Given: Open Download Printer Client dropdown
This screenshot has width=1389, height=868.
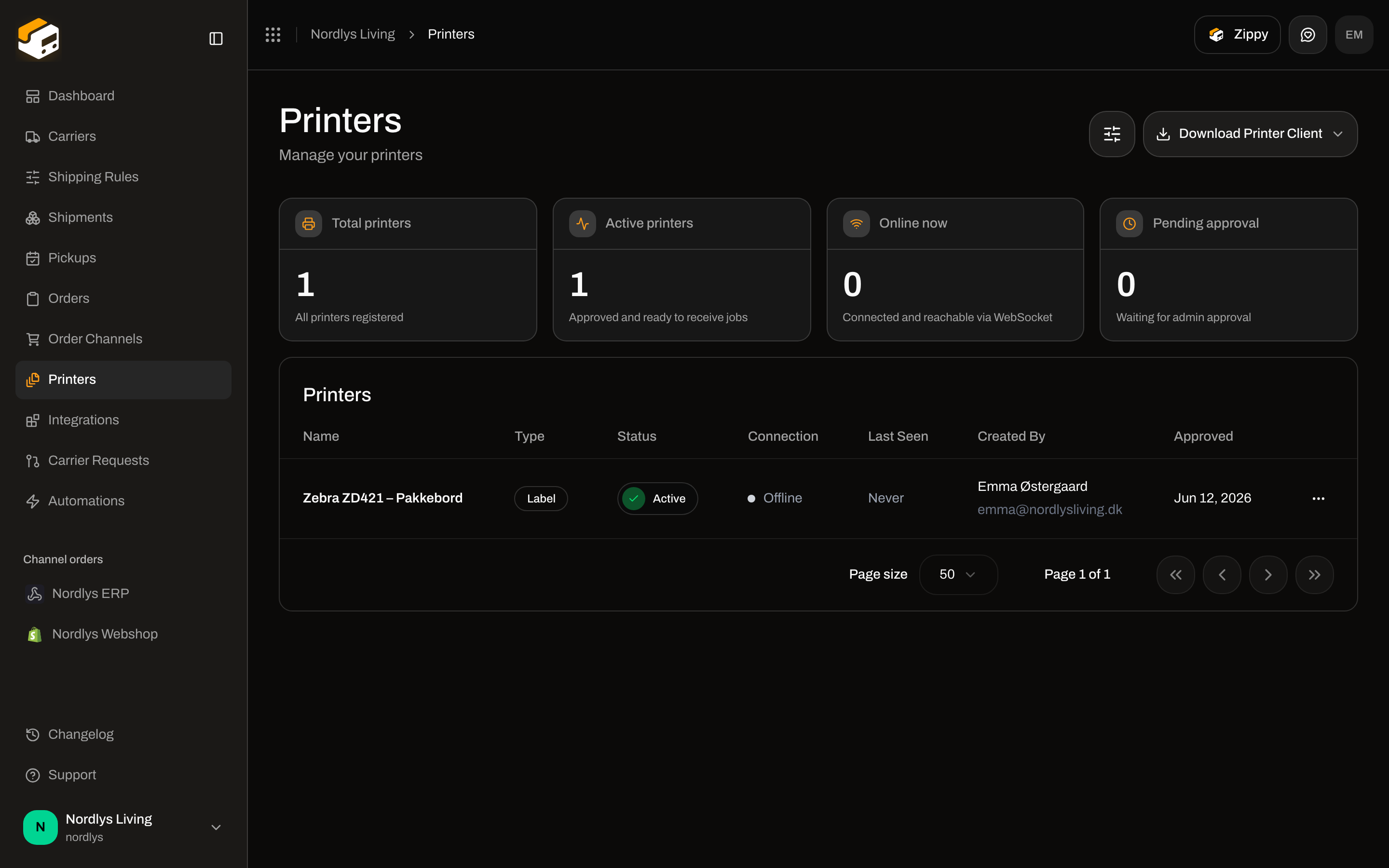Looking at the screenshot, I should 1250,134.
